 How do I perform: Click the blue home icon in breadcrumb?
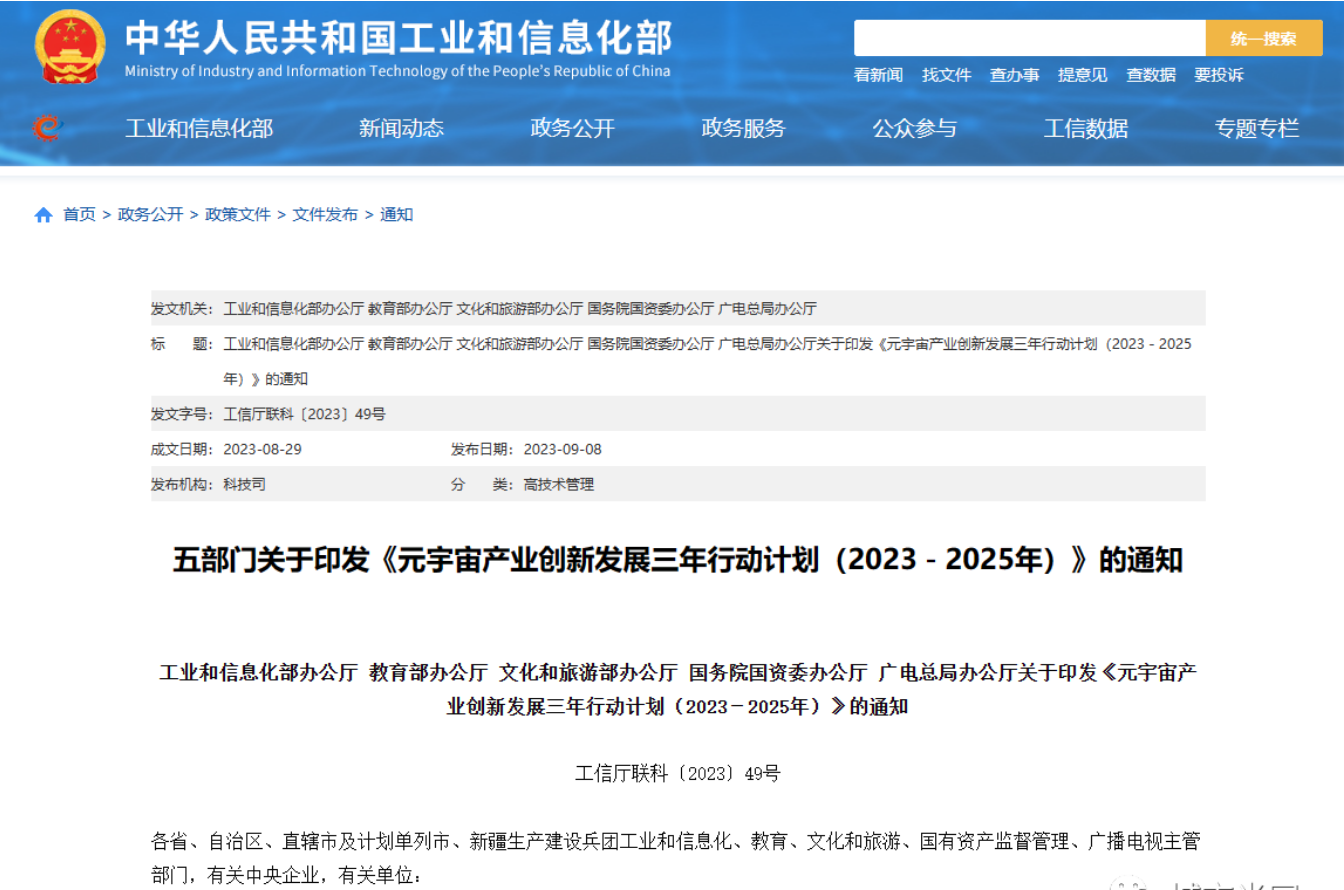click(43, 215)
